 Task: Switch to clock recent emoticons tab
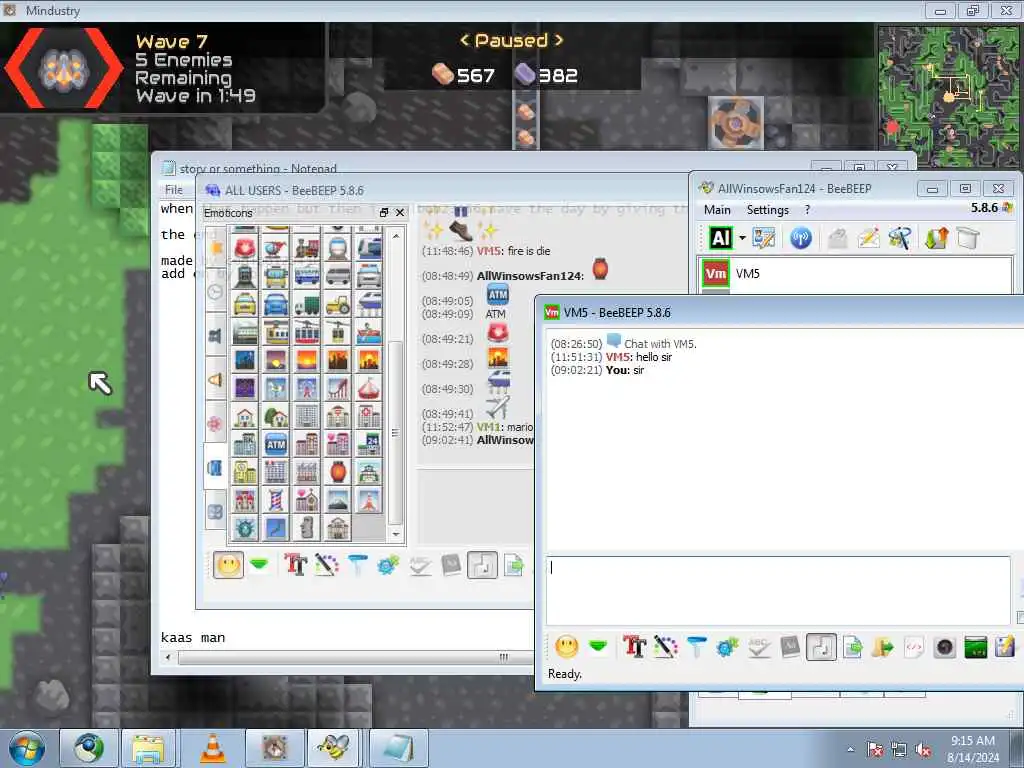click(216, 292)
